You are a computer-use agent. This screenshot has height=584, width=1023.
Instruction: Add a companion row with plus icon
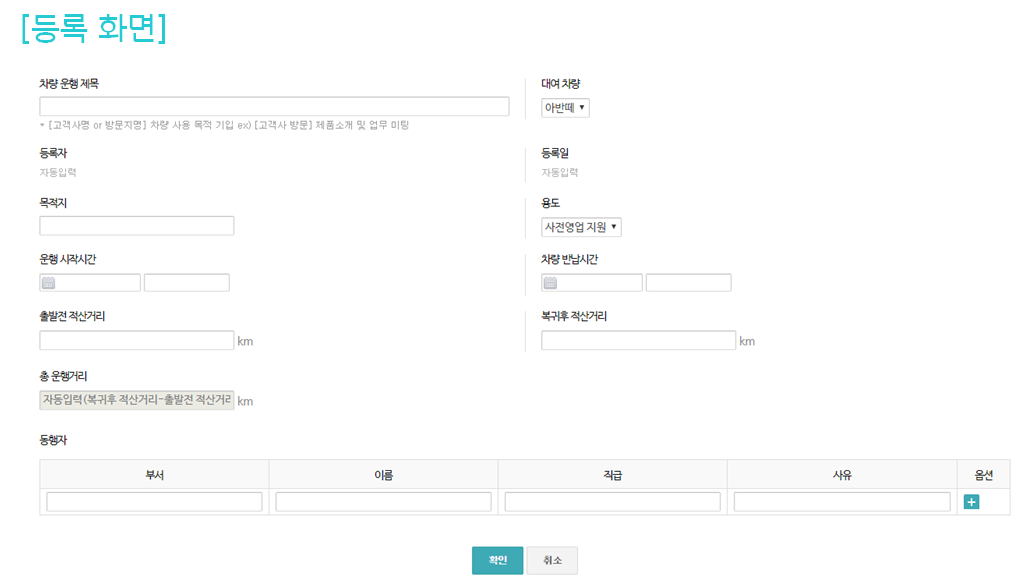coord(971,502)
